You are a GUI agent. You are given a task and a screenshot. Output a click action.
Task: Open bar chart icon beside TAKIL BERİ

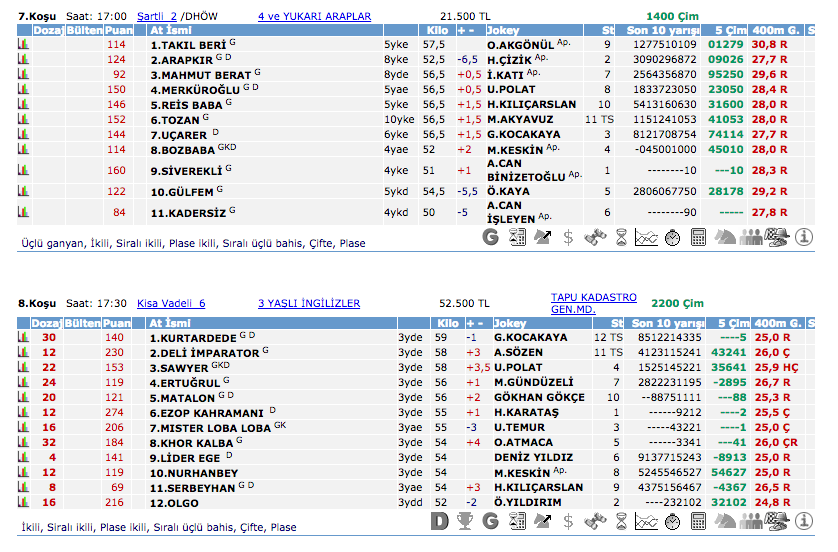coord(23,45)
